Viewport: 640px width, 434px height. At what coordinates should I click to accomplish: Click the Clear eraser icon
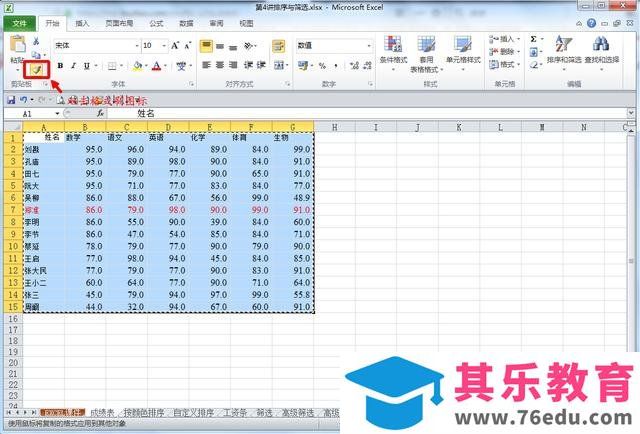534,65
